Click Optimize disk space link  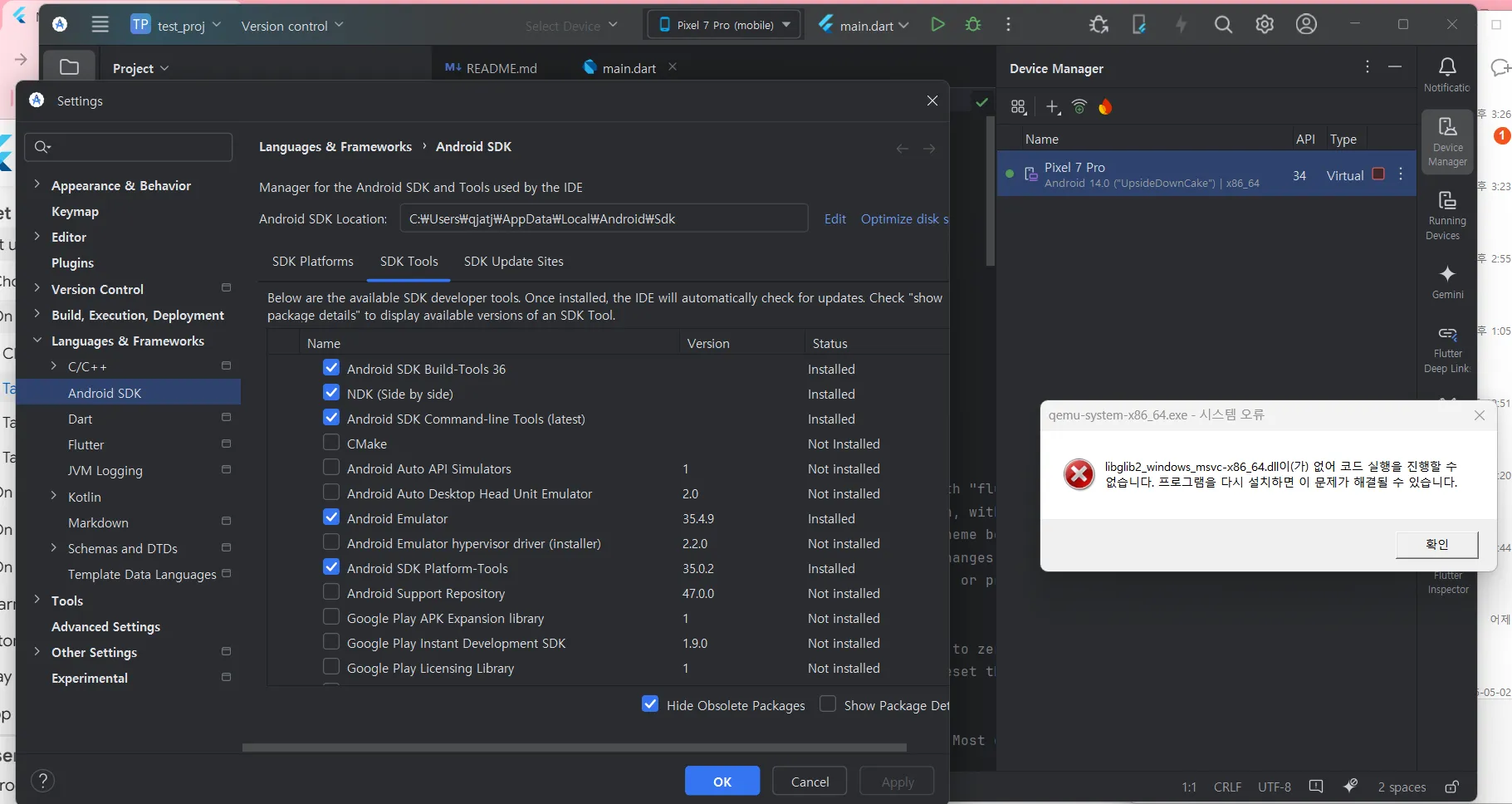[904, 218]
